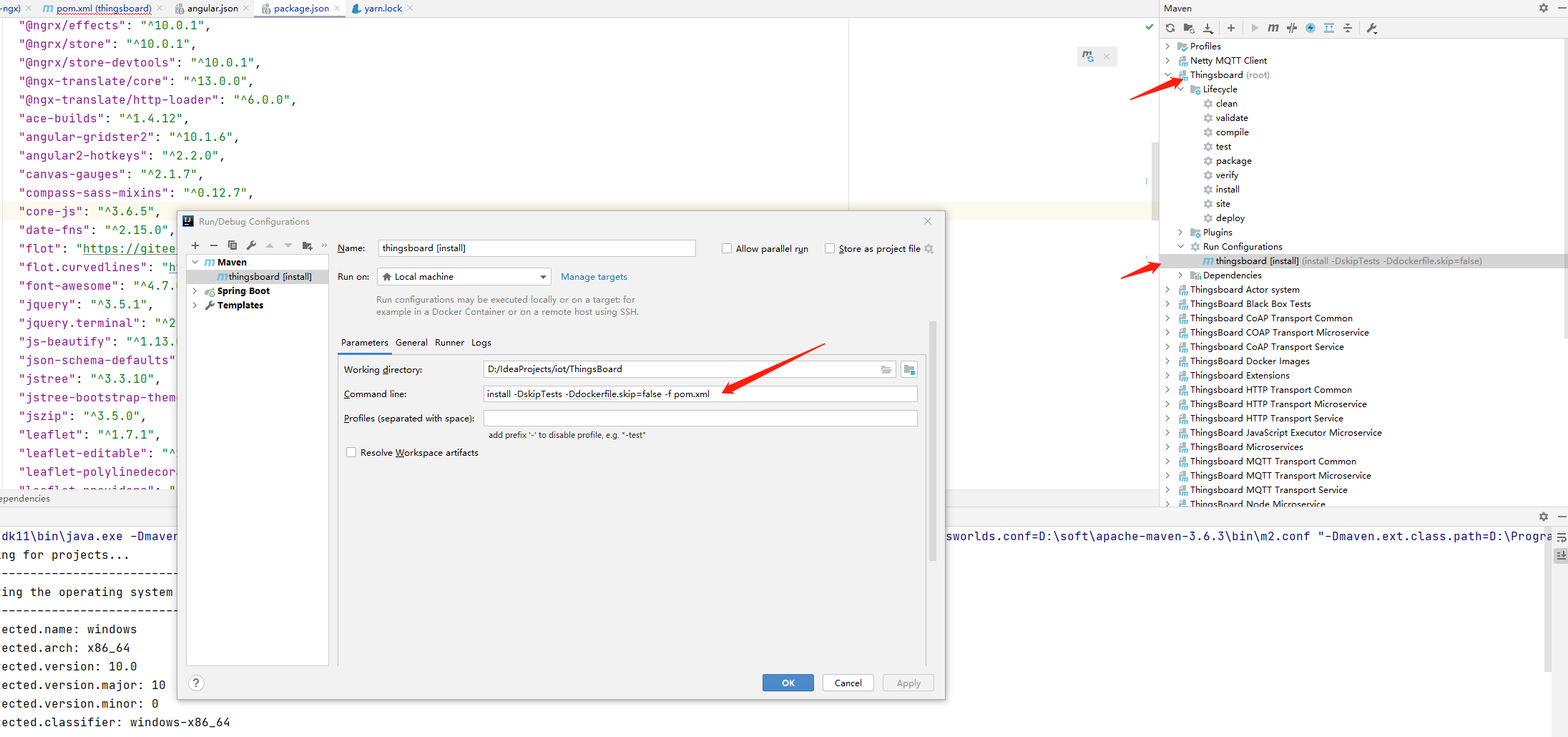Select package lifecycle goal
Screen dimensions: 1568x737
[x=1233, y=161]
